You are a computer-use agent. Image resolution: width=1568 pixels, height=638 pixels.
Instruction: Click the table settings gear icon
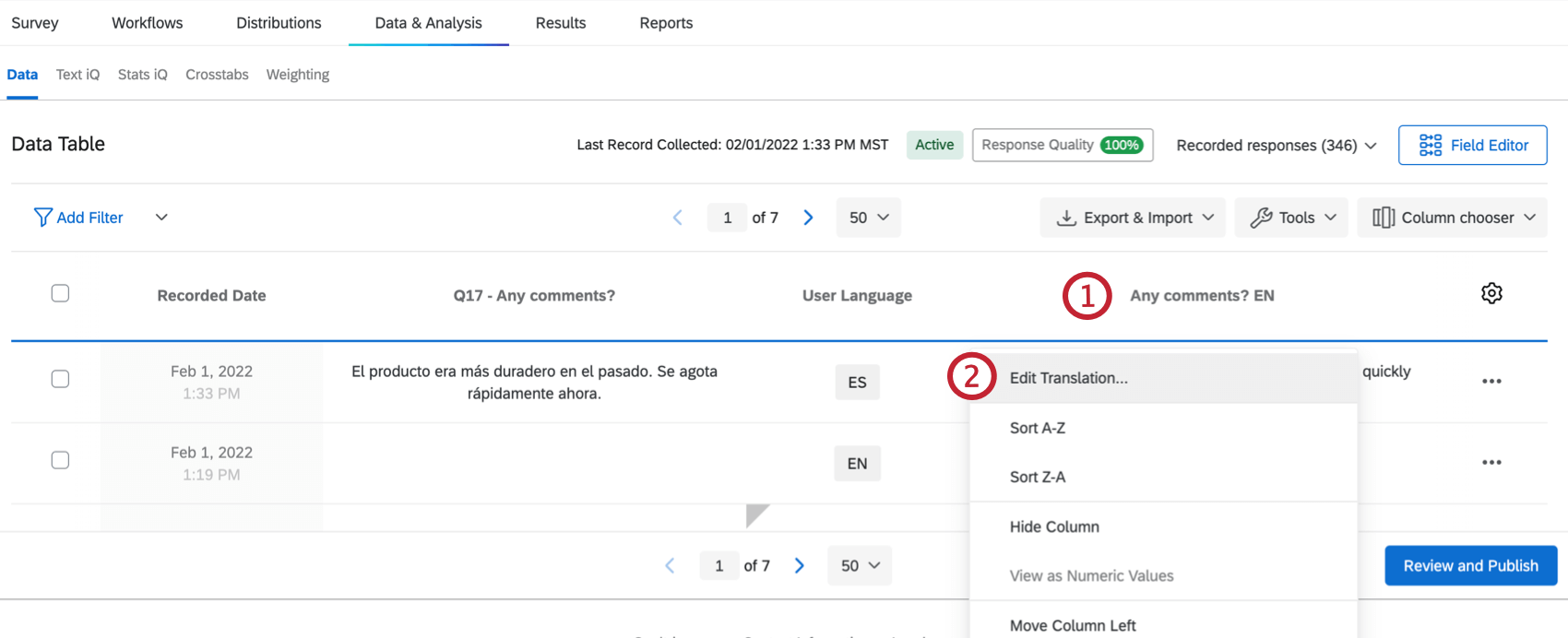click(1491, 293)
